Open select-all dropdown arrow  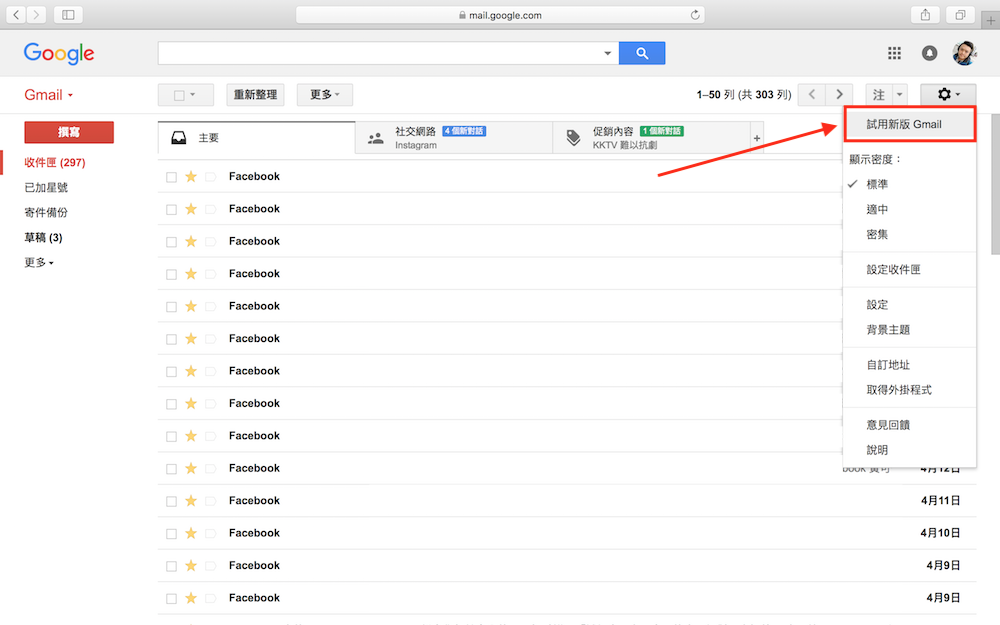(193, 94)
